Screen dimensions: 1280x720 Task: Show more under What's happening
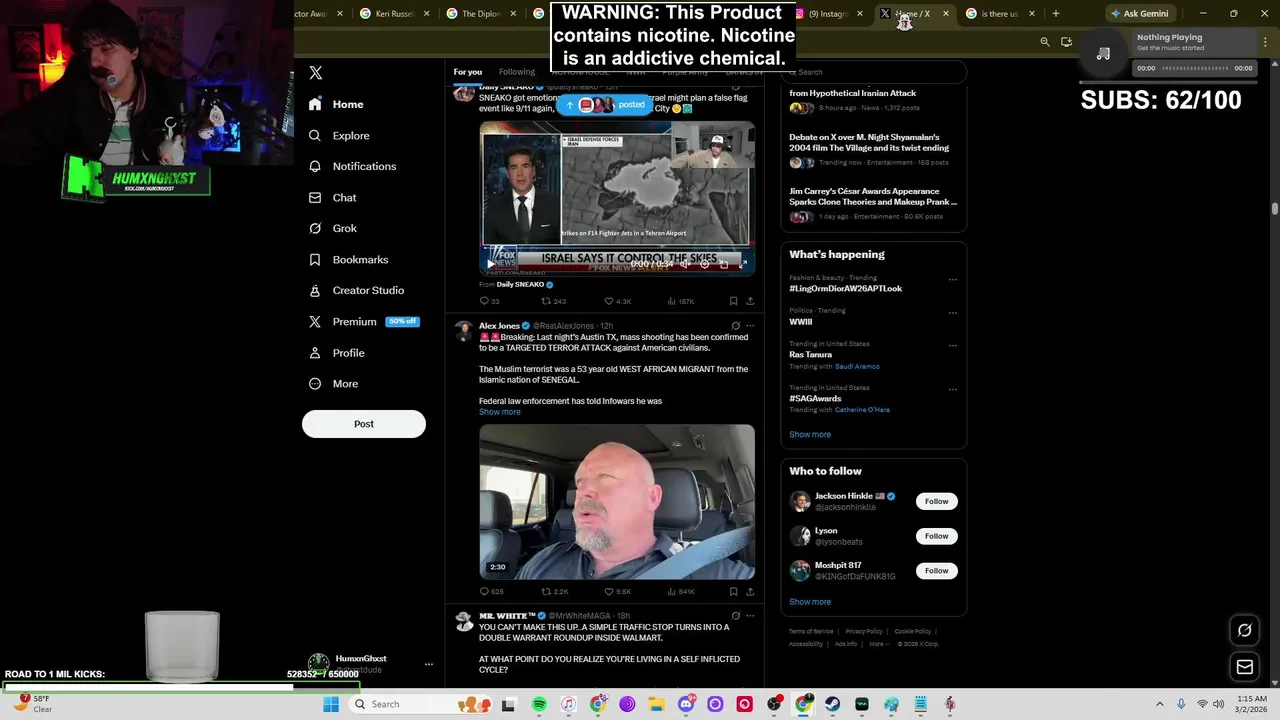[x=810, y=435]
